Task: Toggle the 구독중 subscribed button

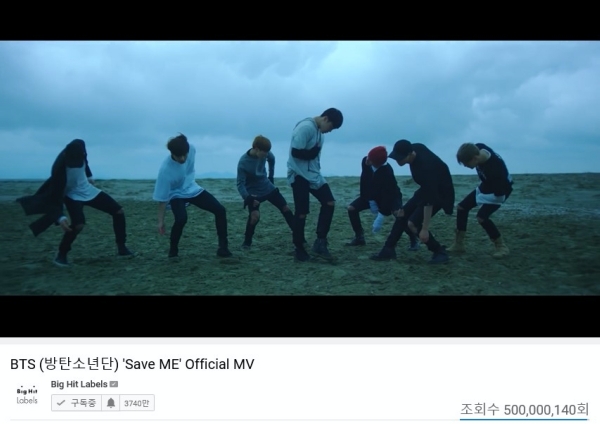Action: [x=77, y=403]
